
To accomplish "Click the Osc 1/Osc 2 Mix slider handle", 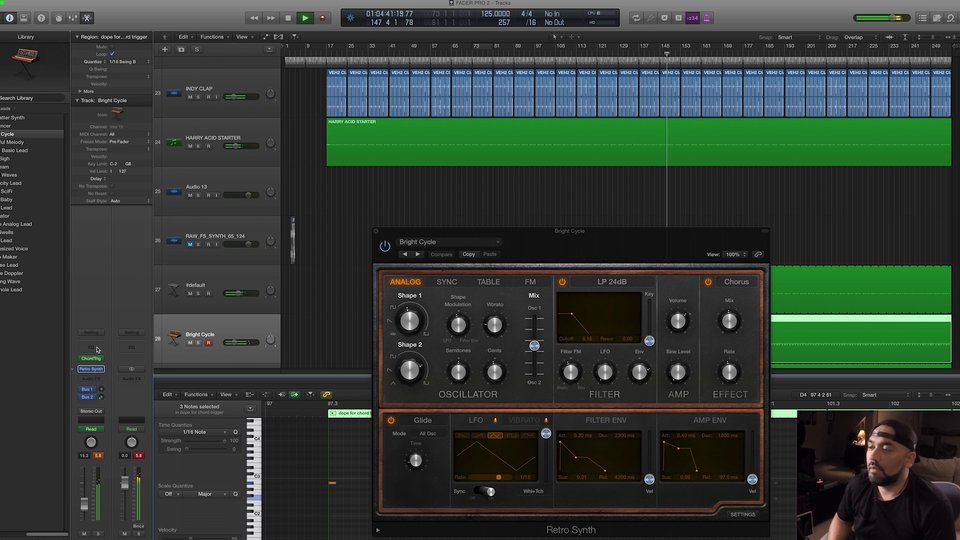I will point(534,345).
